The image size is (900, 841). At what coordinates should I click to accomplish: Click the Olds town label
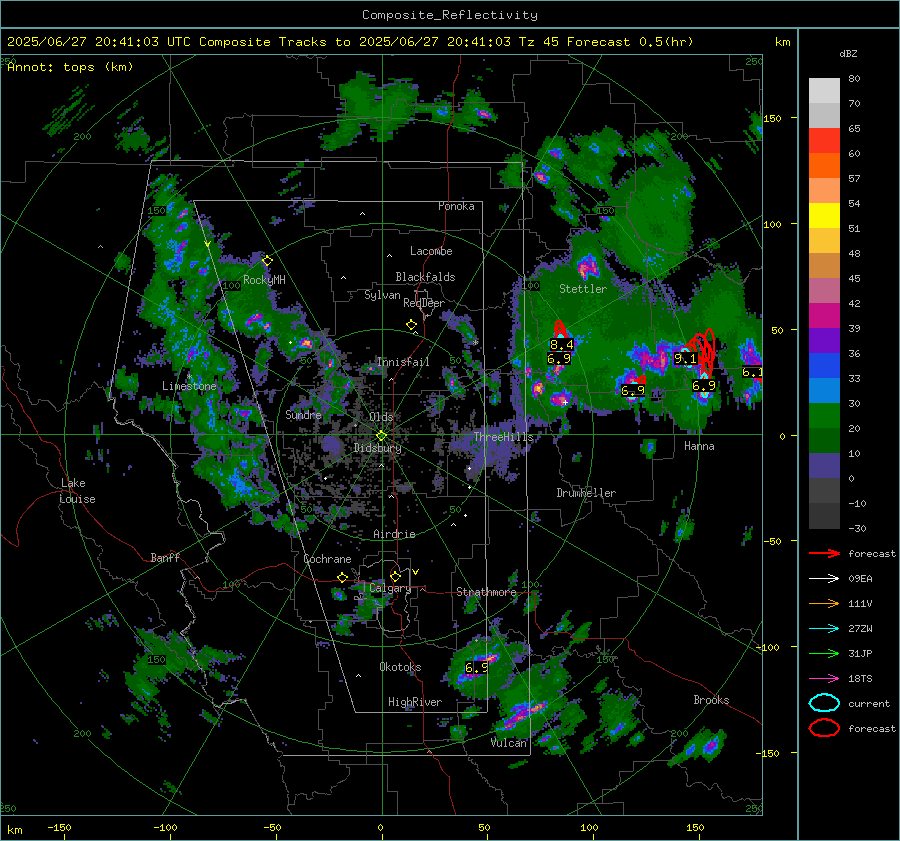coord(381,417)
